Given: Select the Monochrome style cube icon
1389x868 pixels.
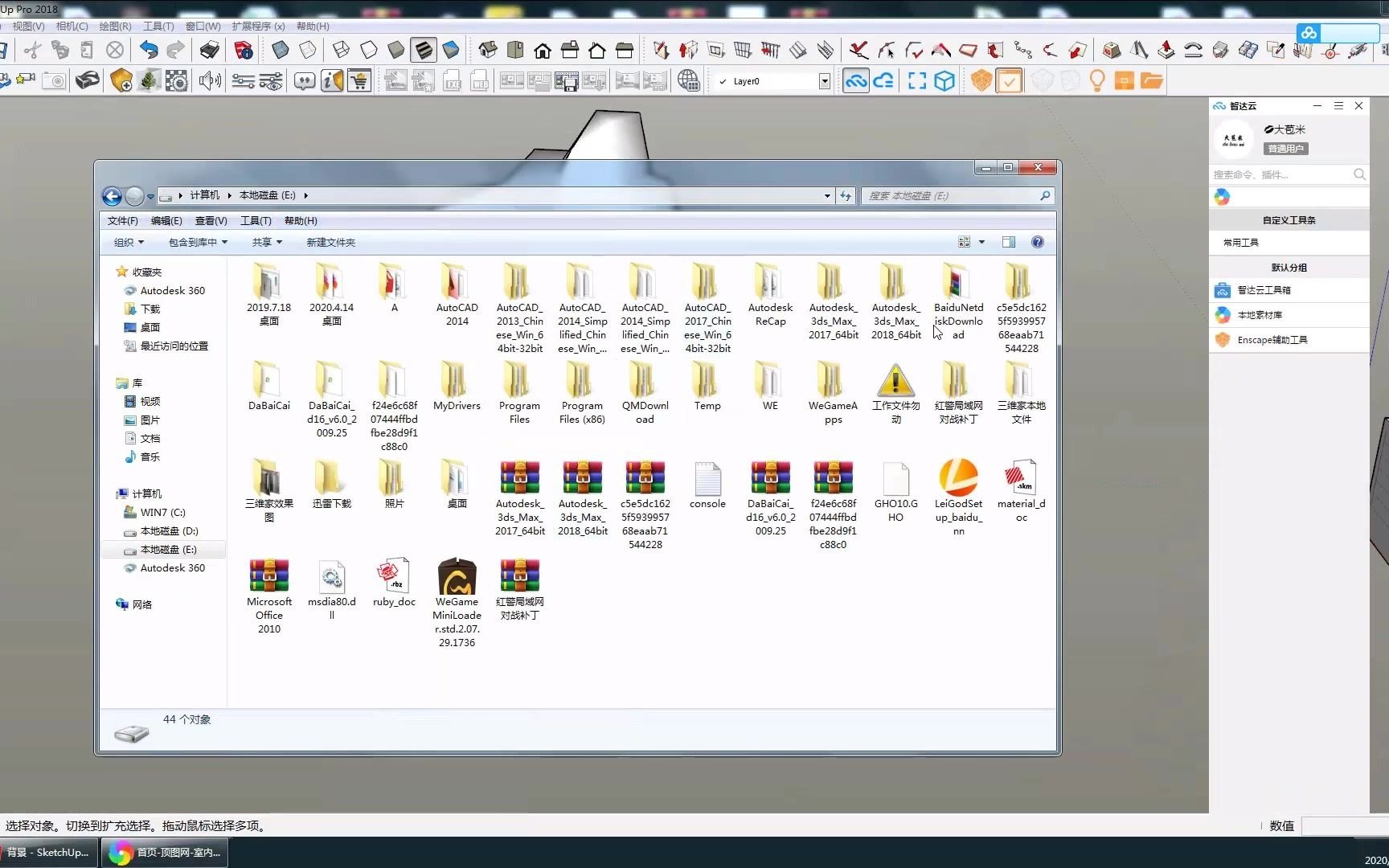Looking at the screenshot, I should (451, 50).
